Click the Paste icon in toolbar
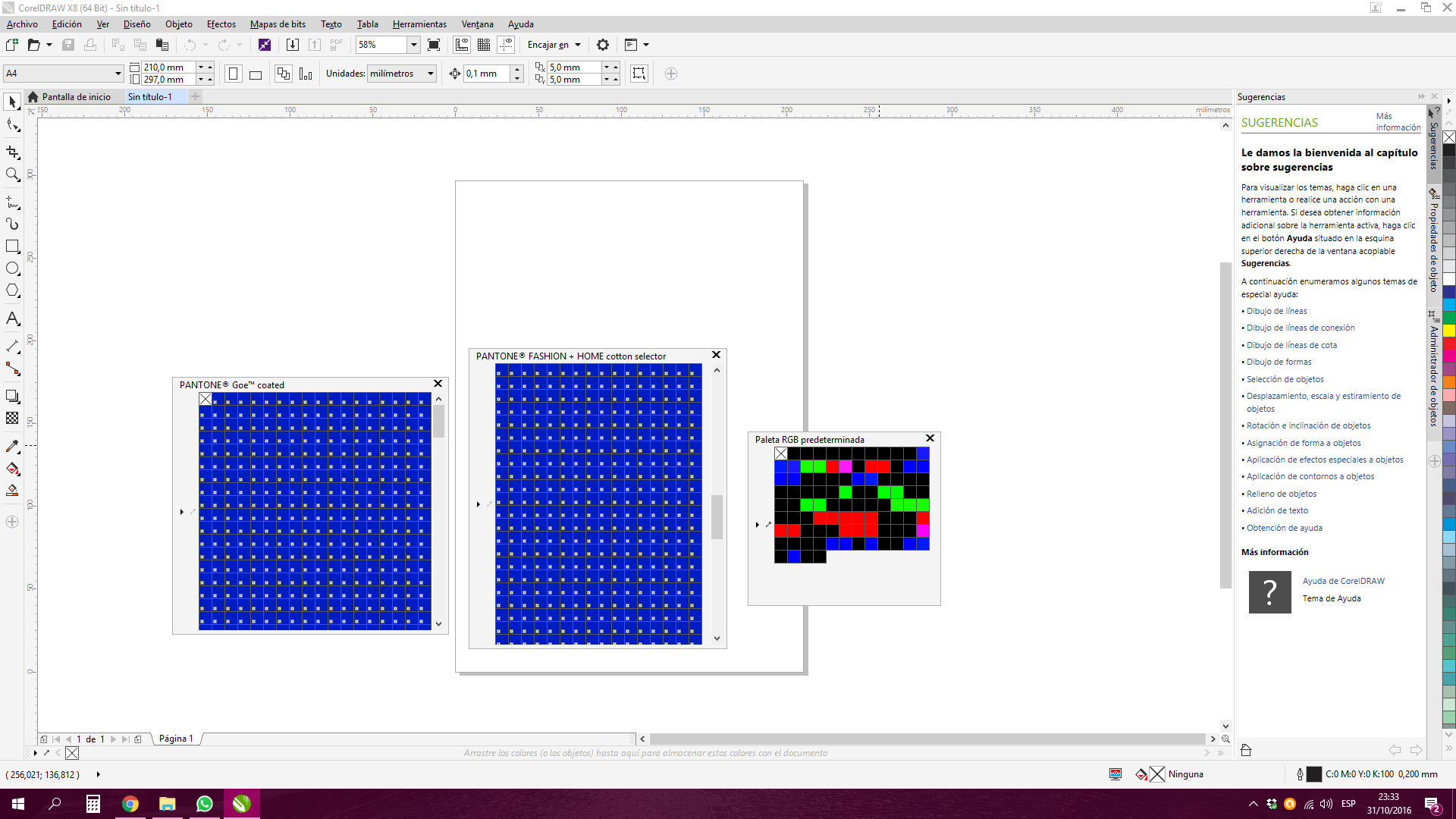 [162, 45]
